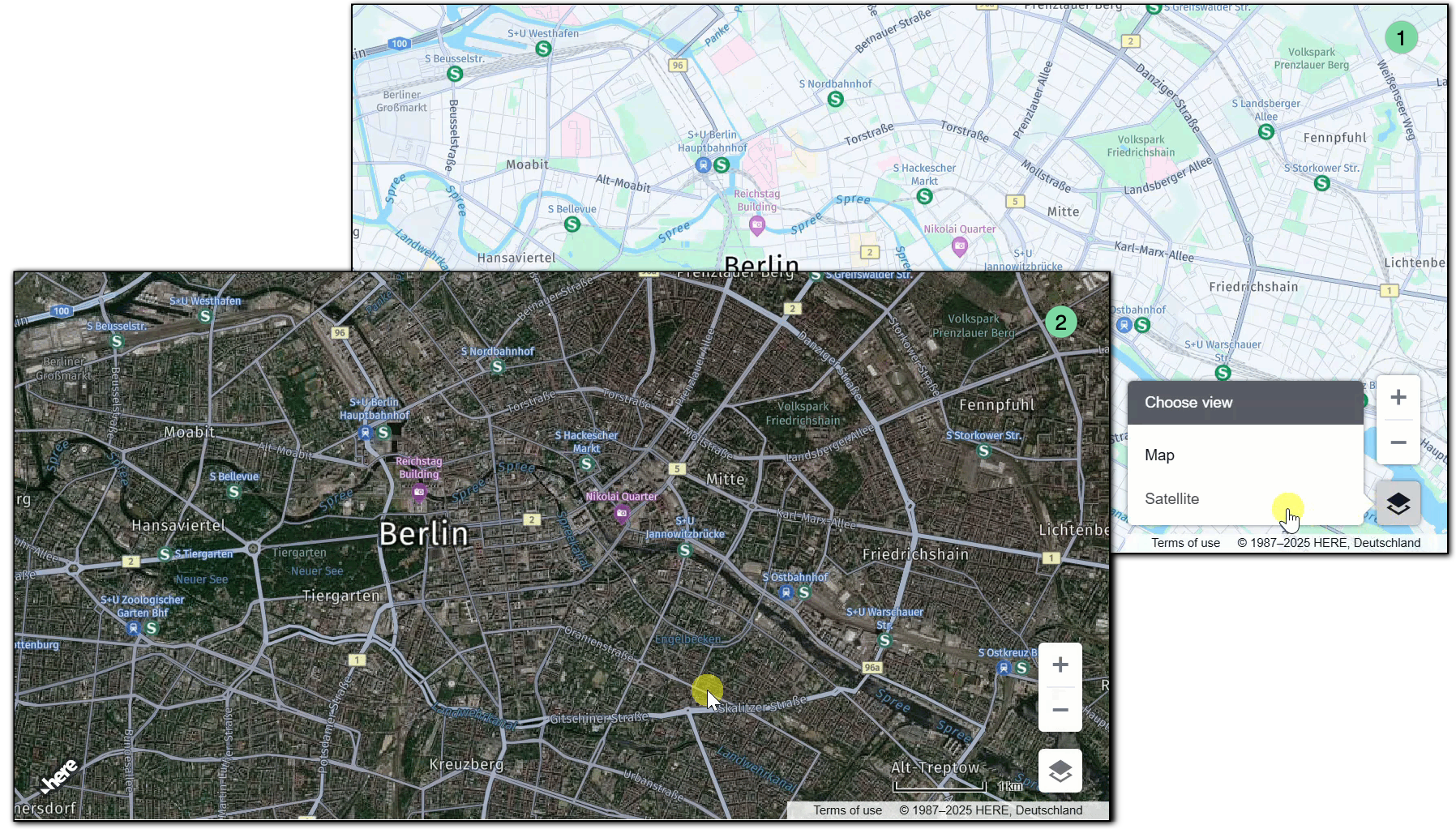Click the train icon at S+U Berlin Hauptbahnhof
This screenshot has width=1456, height=829.
pyautogui.click(x=366, y=432)
